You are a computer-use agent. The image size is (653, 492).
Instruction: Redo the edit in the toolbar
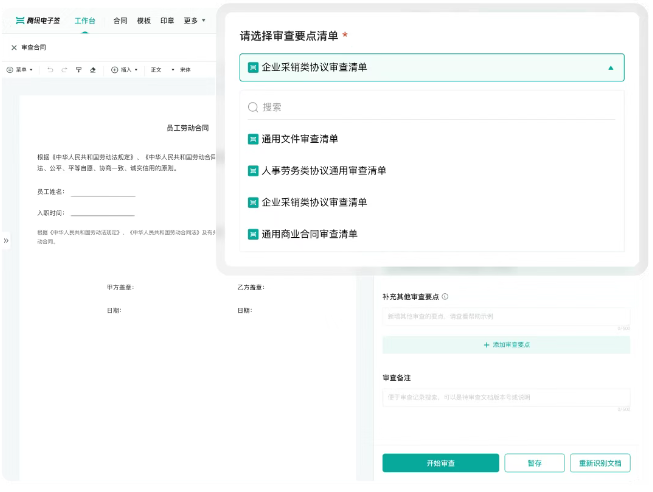pos(64,70)
